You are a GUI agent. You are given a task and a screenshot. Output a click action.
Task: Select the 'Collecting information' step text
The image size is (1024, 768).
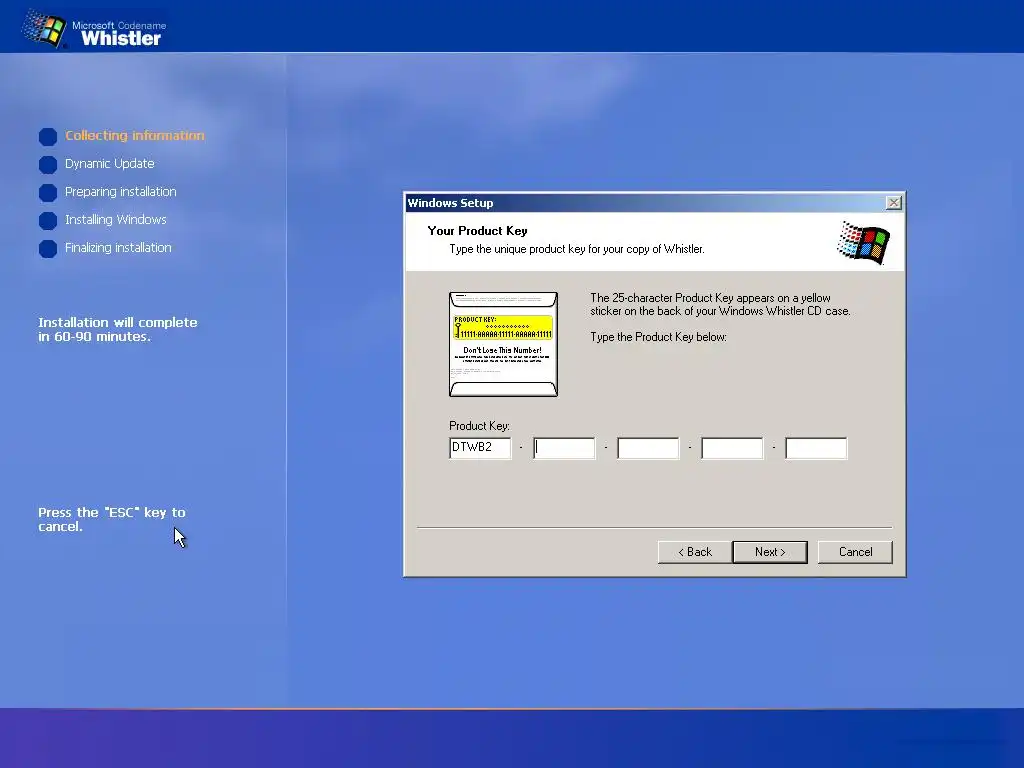[135, 135]
